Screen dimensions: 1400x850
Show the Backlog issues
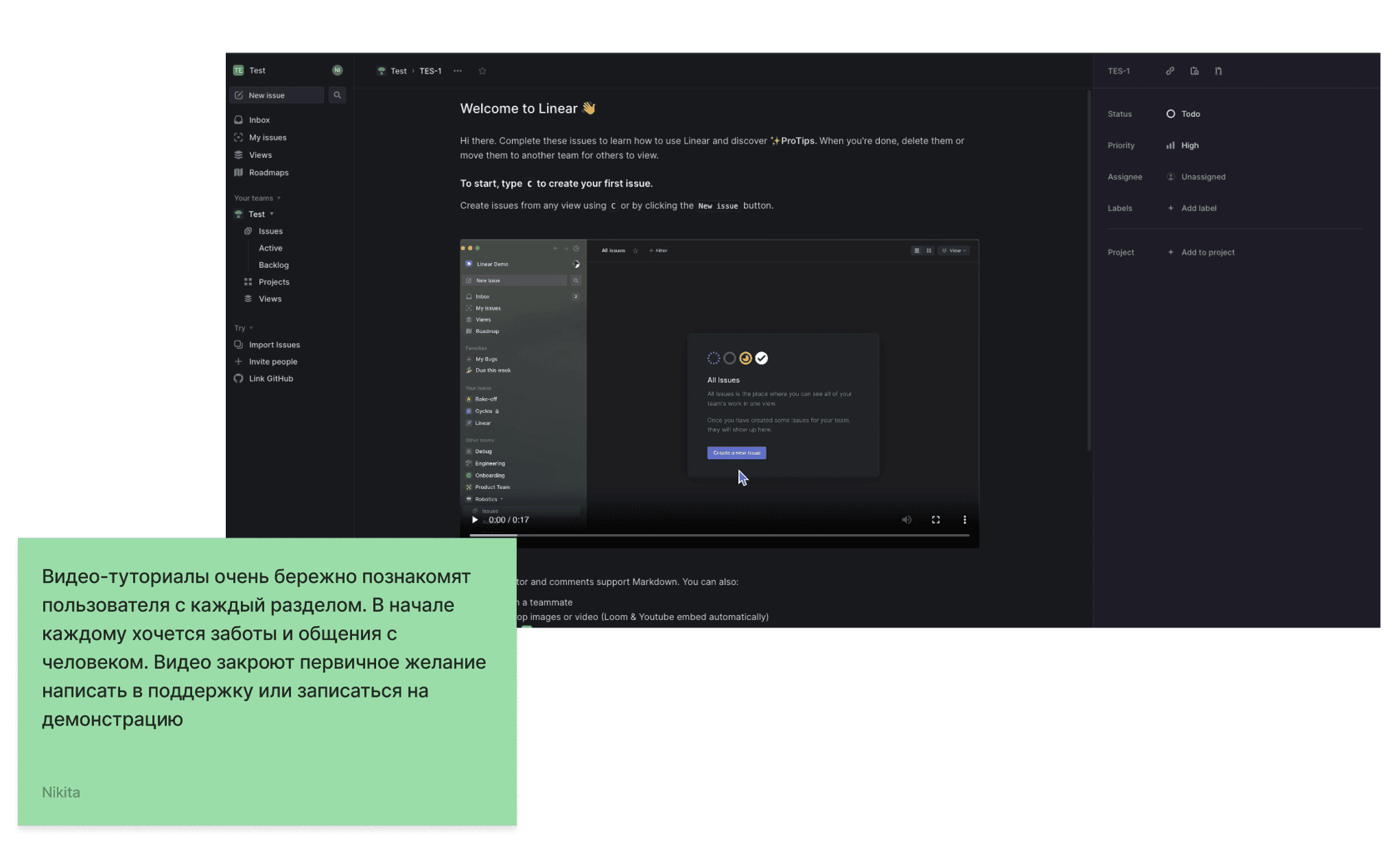[274, 265]
